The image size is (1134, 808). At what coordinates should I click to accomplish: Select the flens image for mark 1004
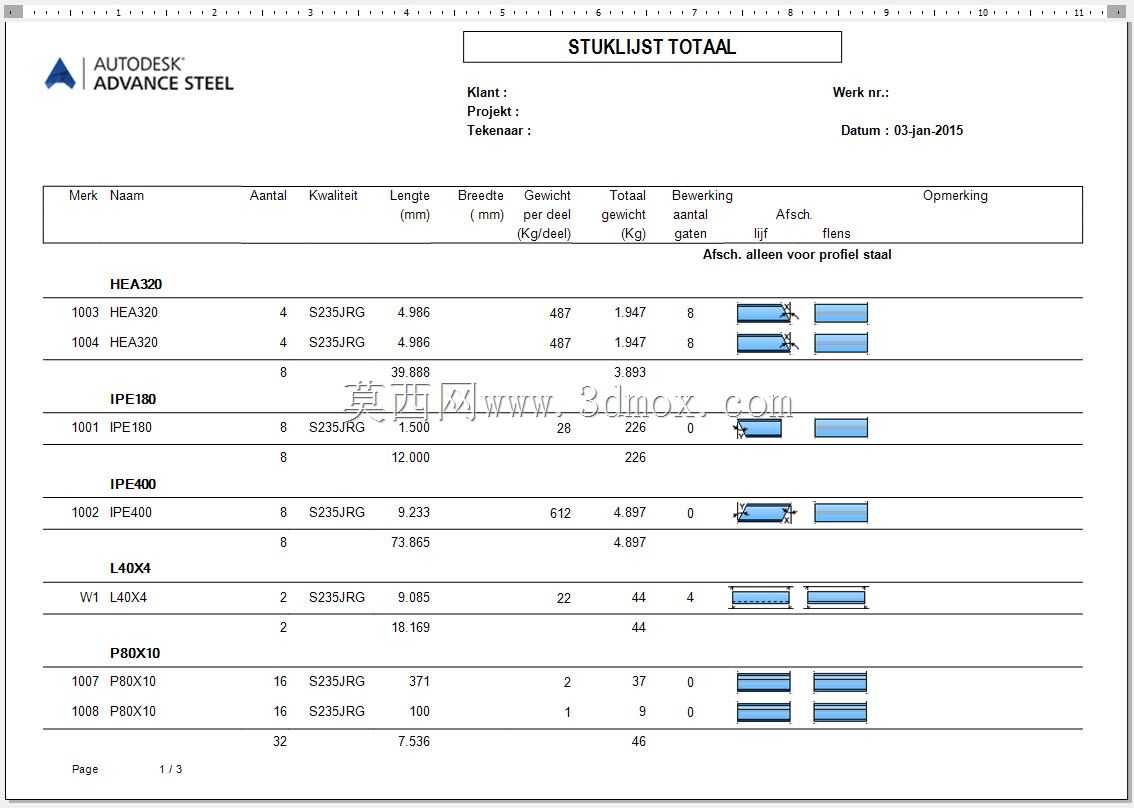840,343
